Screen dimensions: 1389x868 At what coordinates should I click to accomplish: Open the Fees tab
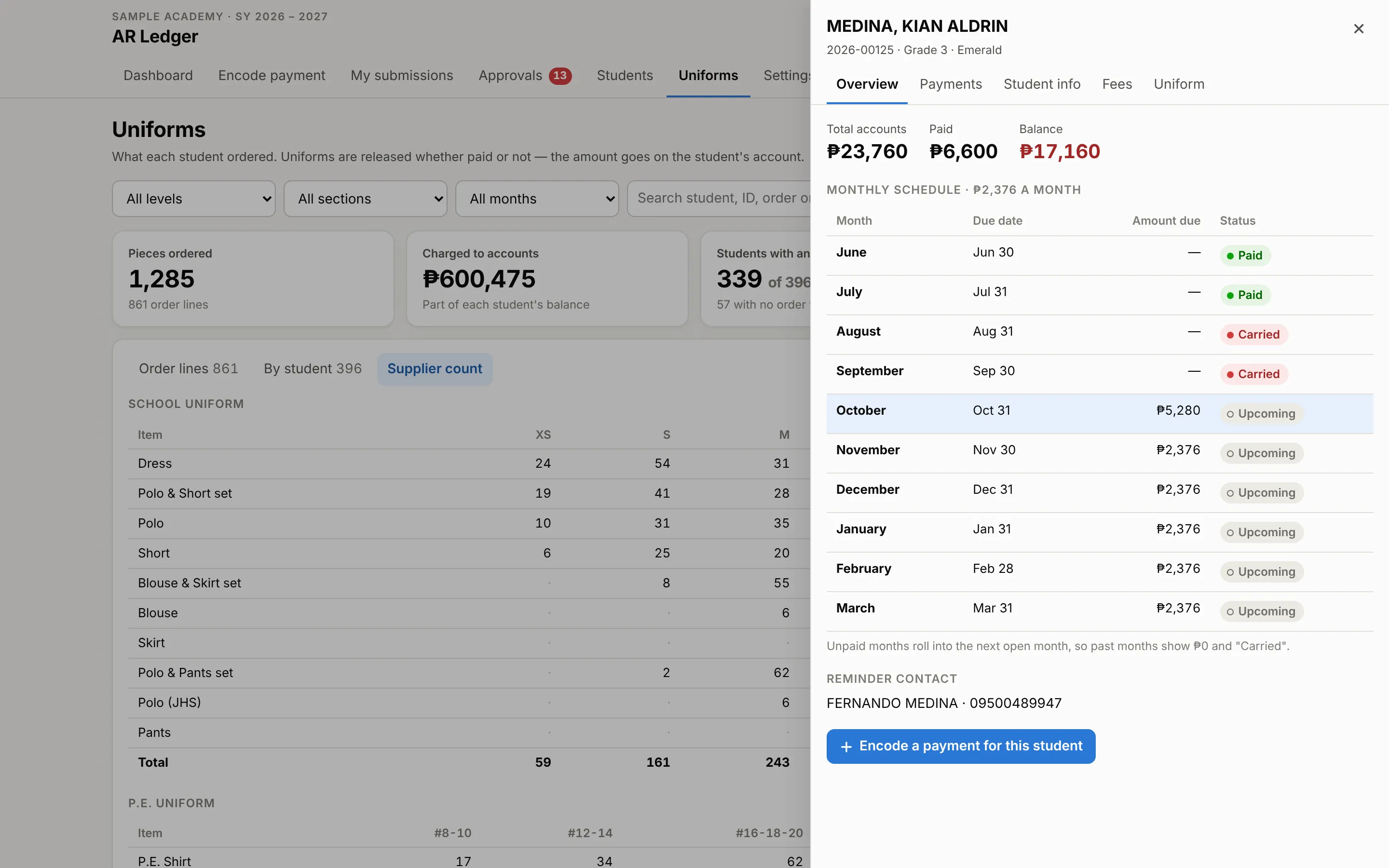coord(1117,84)
